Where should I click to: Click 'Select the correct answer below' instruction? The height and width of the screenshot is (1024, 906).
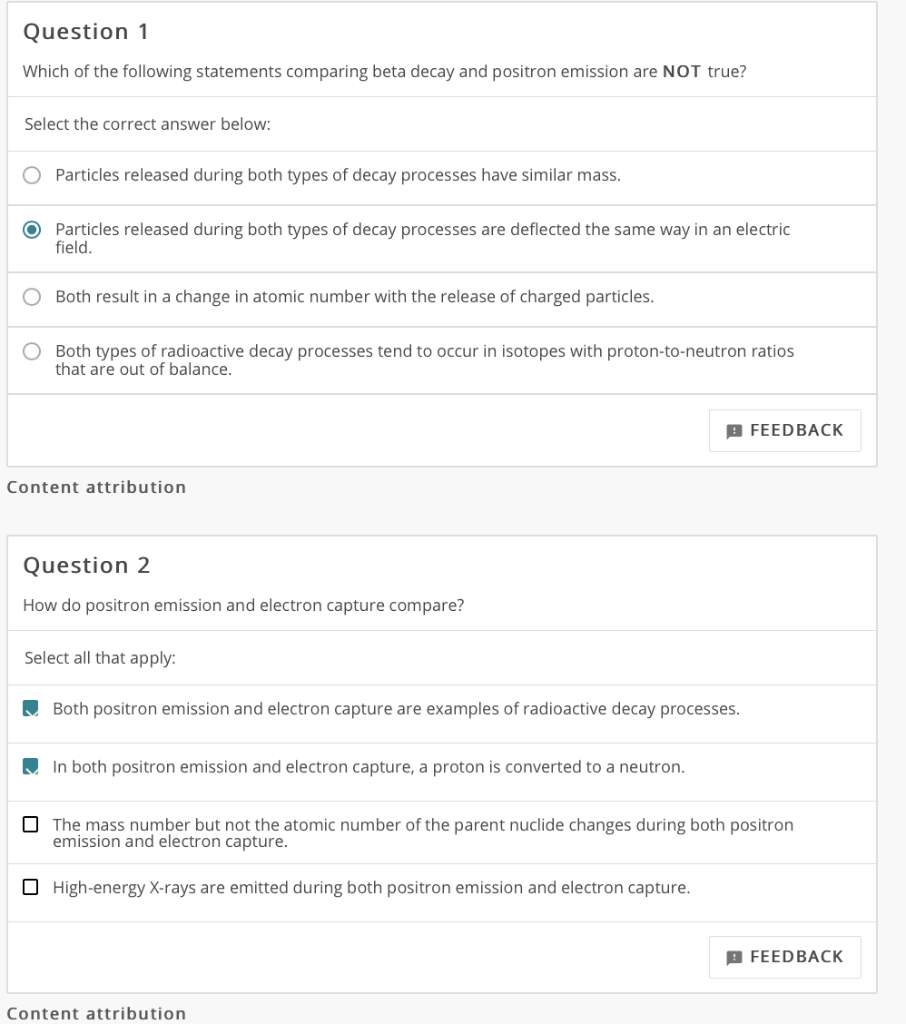click(147, 125)
